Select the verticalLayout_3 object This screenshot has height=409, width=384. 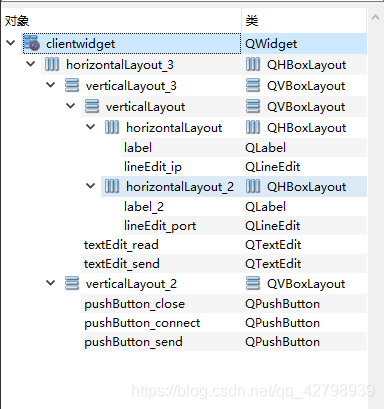point(131,86)
